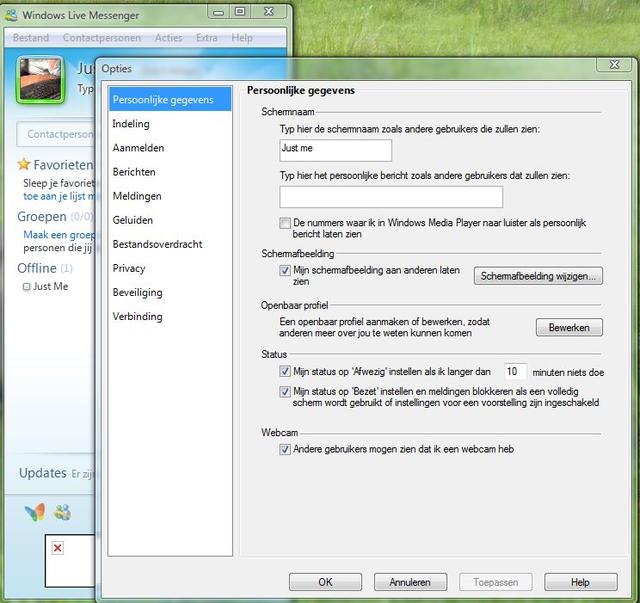Uncheck 'Mijn schermafbeelding aan anderen laten zien'

(285, 270)
